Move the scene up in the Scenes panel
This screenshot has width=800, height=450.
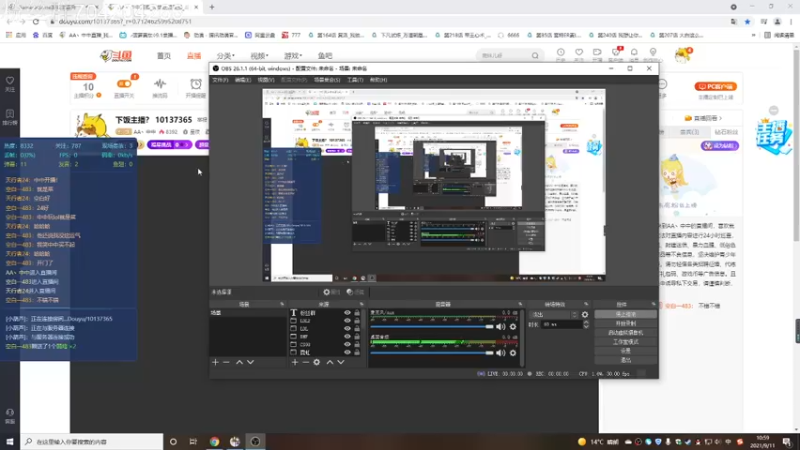coord(239,362)
